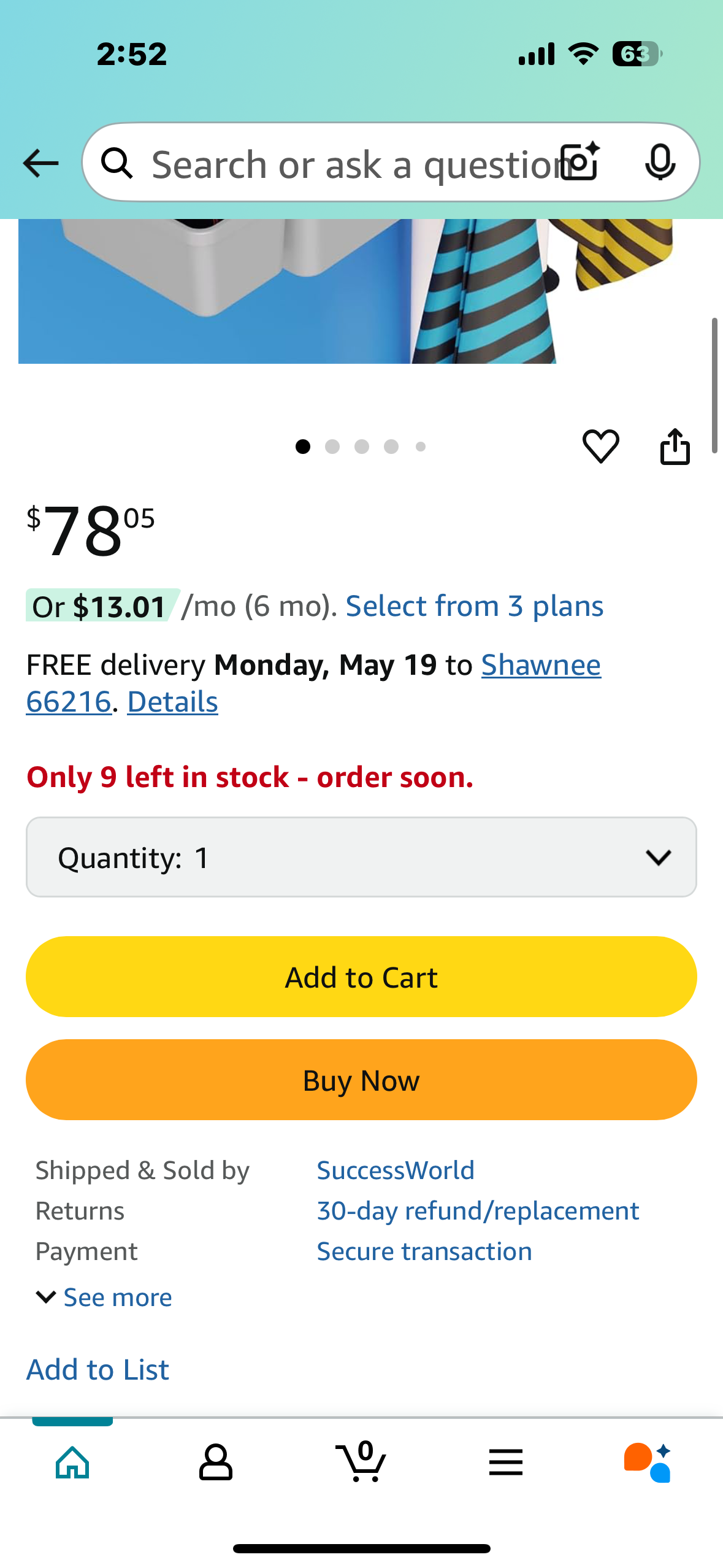Open the cart icon in bottom bar

point(361,1462)
